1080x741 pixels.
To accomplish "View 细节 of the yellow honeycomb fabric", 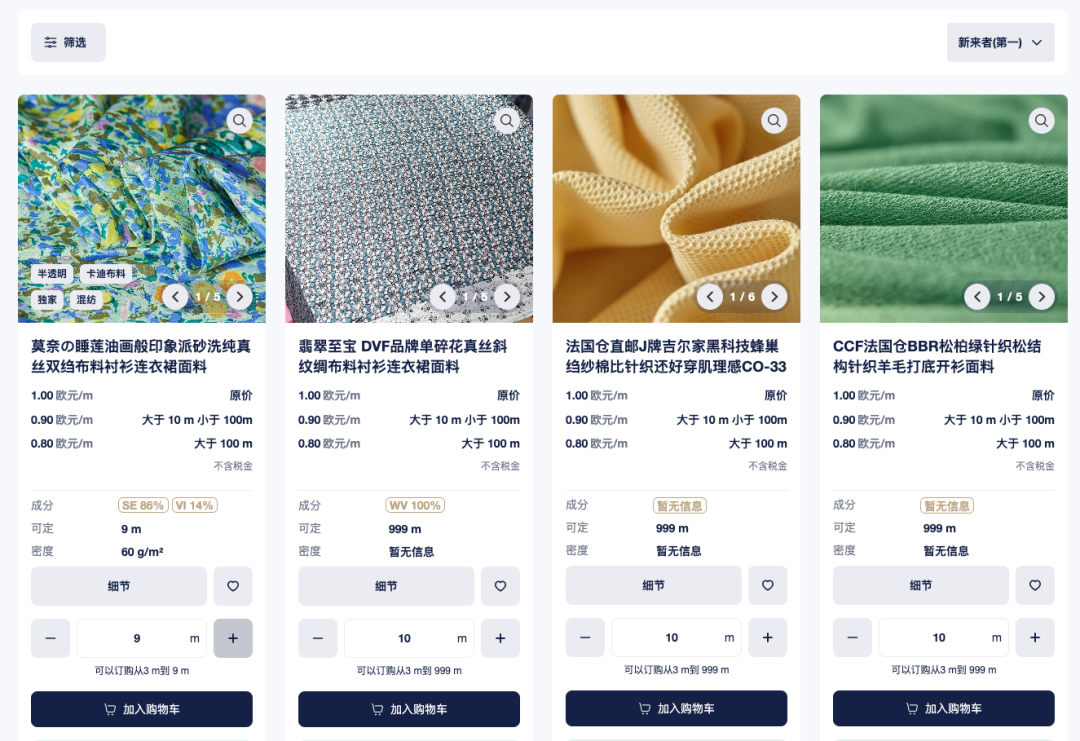I will [653, 585].
